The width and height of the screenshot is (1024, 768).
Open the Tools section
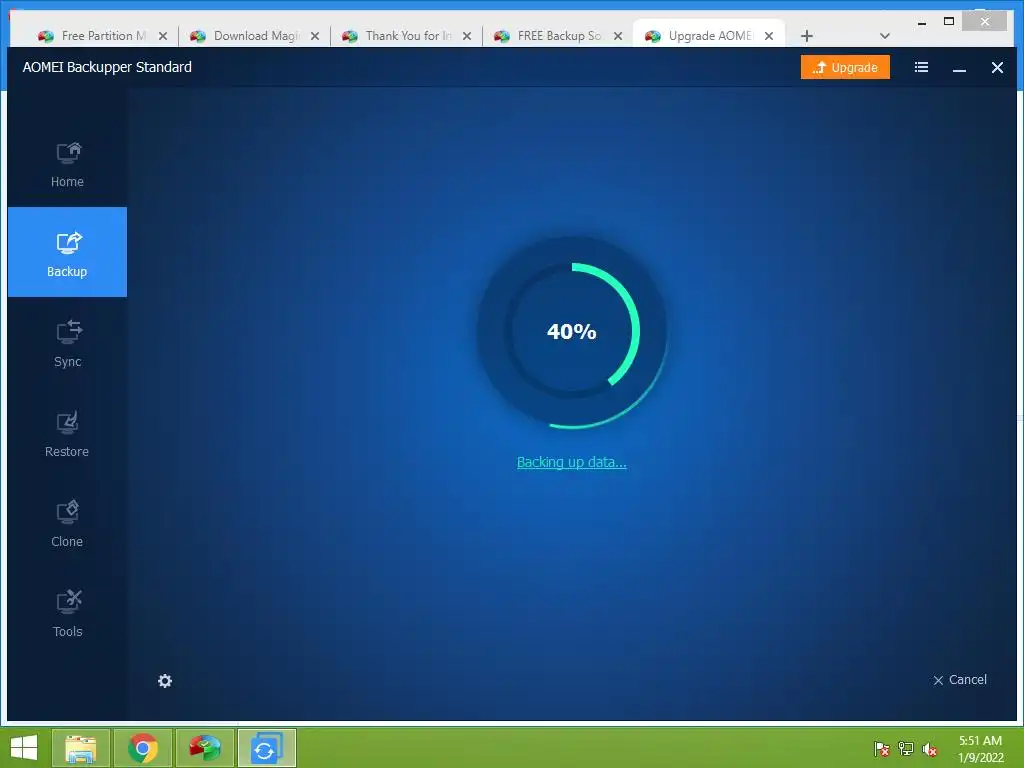(x=67, y=614)
